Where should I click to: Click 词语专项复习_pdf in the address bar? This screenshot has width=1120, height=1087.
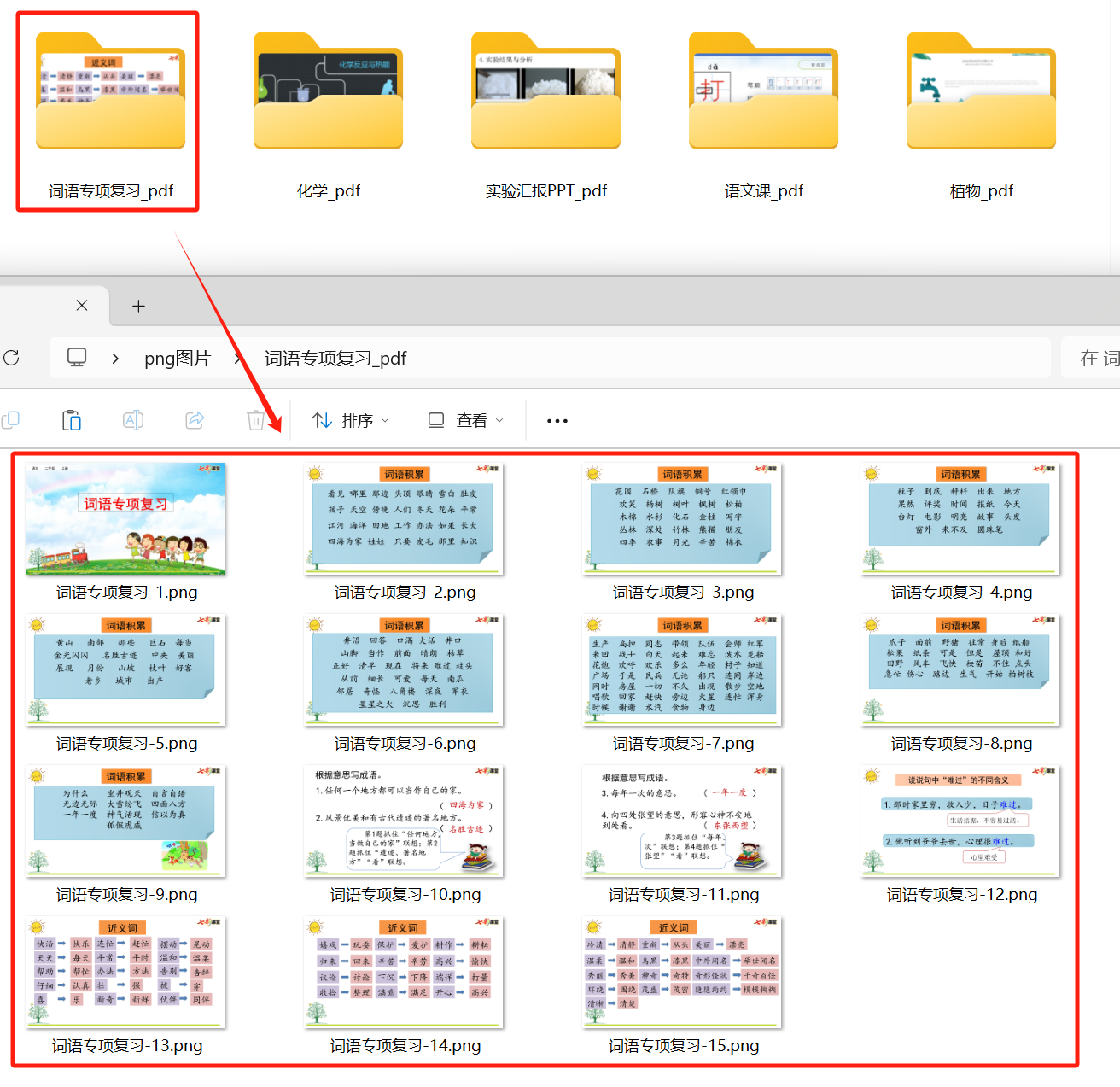[335, 358]
